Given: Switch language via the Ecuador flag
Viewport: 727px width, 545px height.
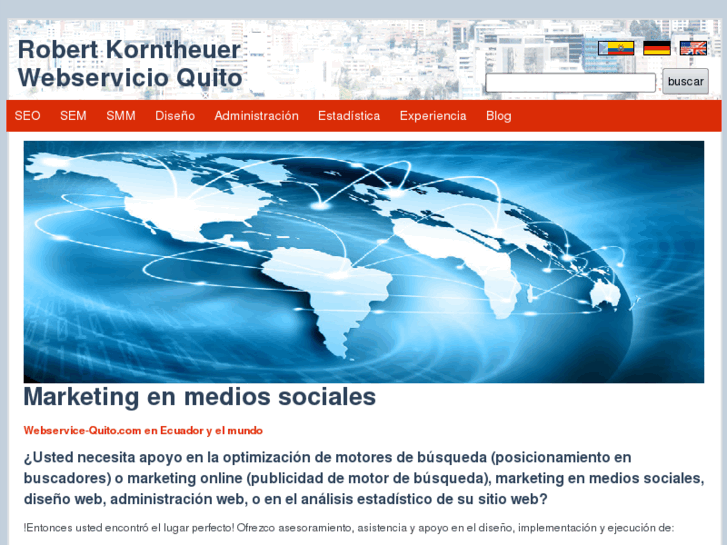Looking at the screenshot, I should coord(616,48).
